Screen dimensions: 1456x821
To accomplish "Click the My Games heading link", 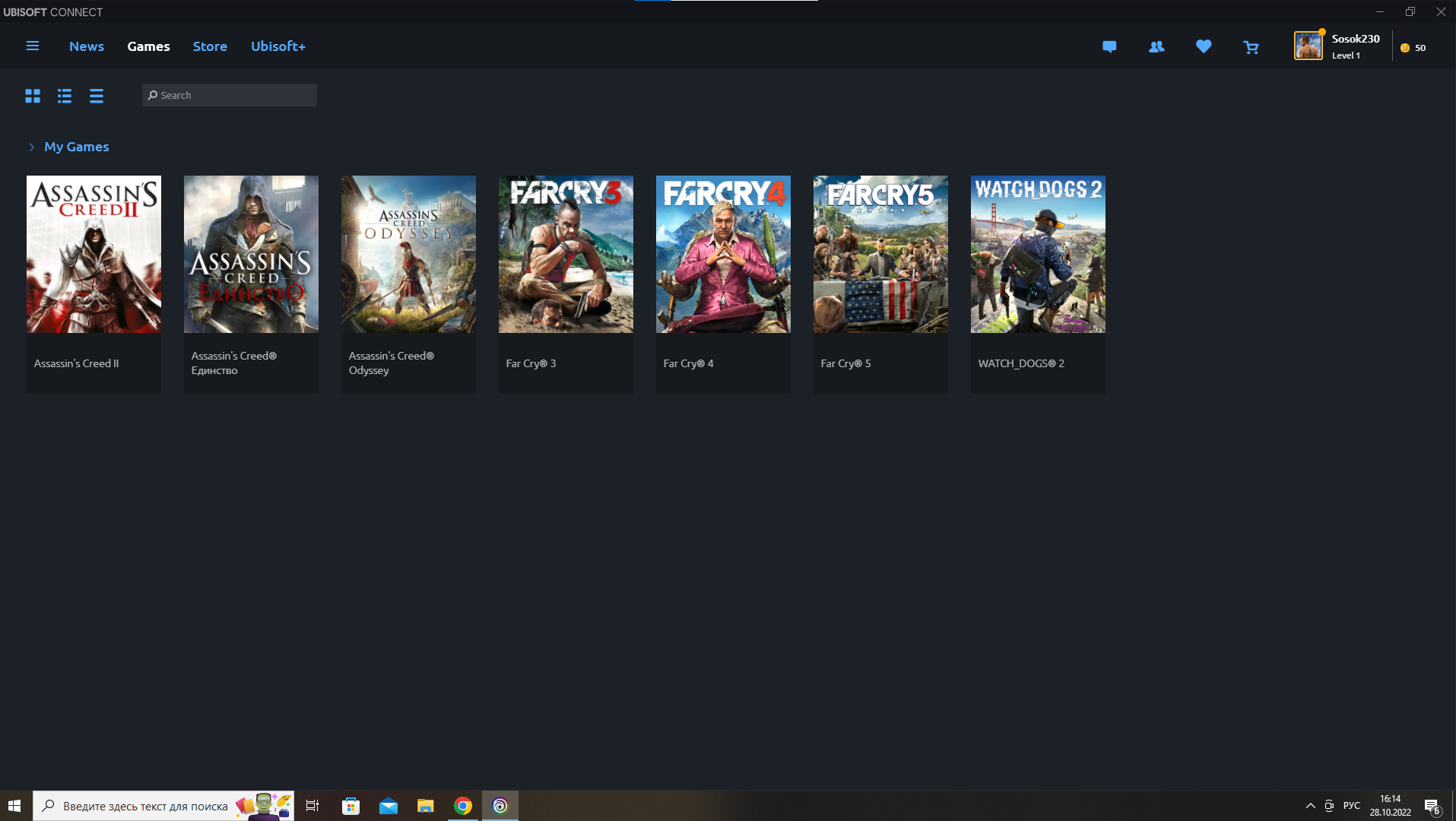I will tap(77, 147).
